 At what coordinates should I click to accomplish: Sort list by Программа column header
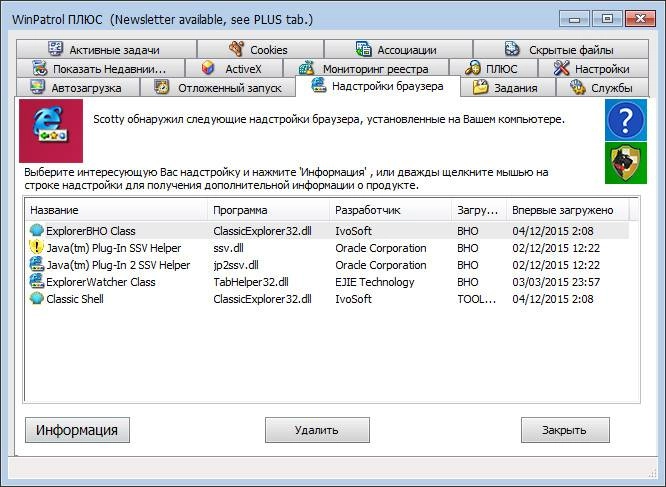coord(268,210)
